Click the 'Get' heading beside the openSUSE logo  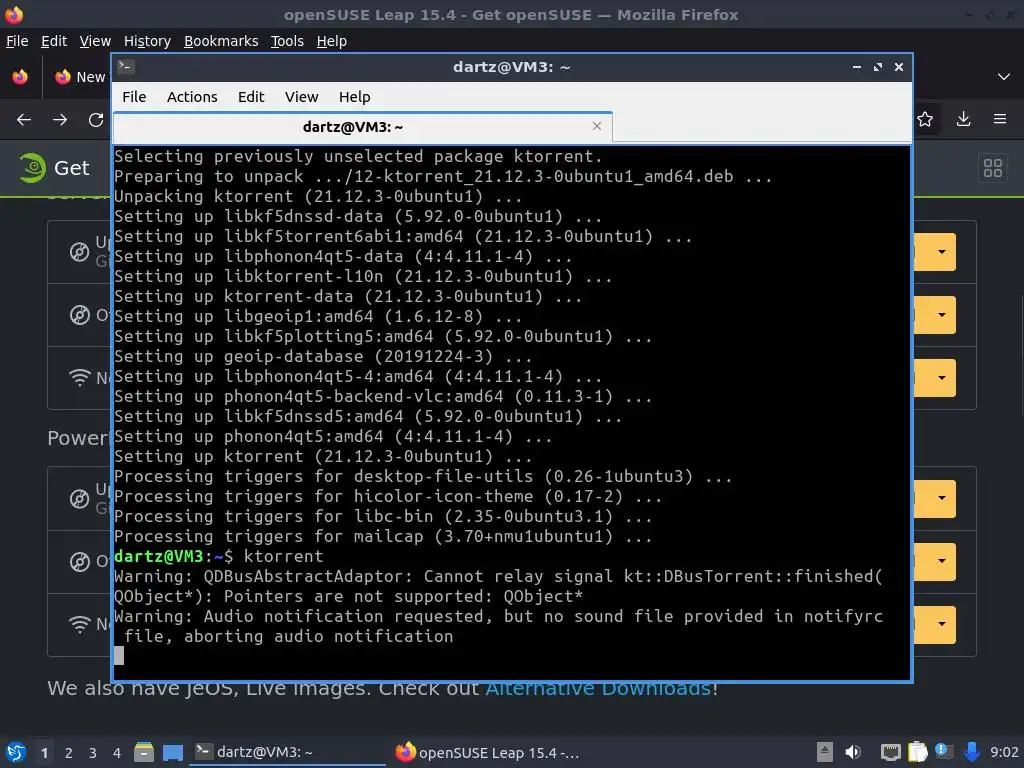[x=72, y=168]
